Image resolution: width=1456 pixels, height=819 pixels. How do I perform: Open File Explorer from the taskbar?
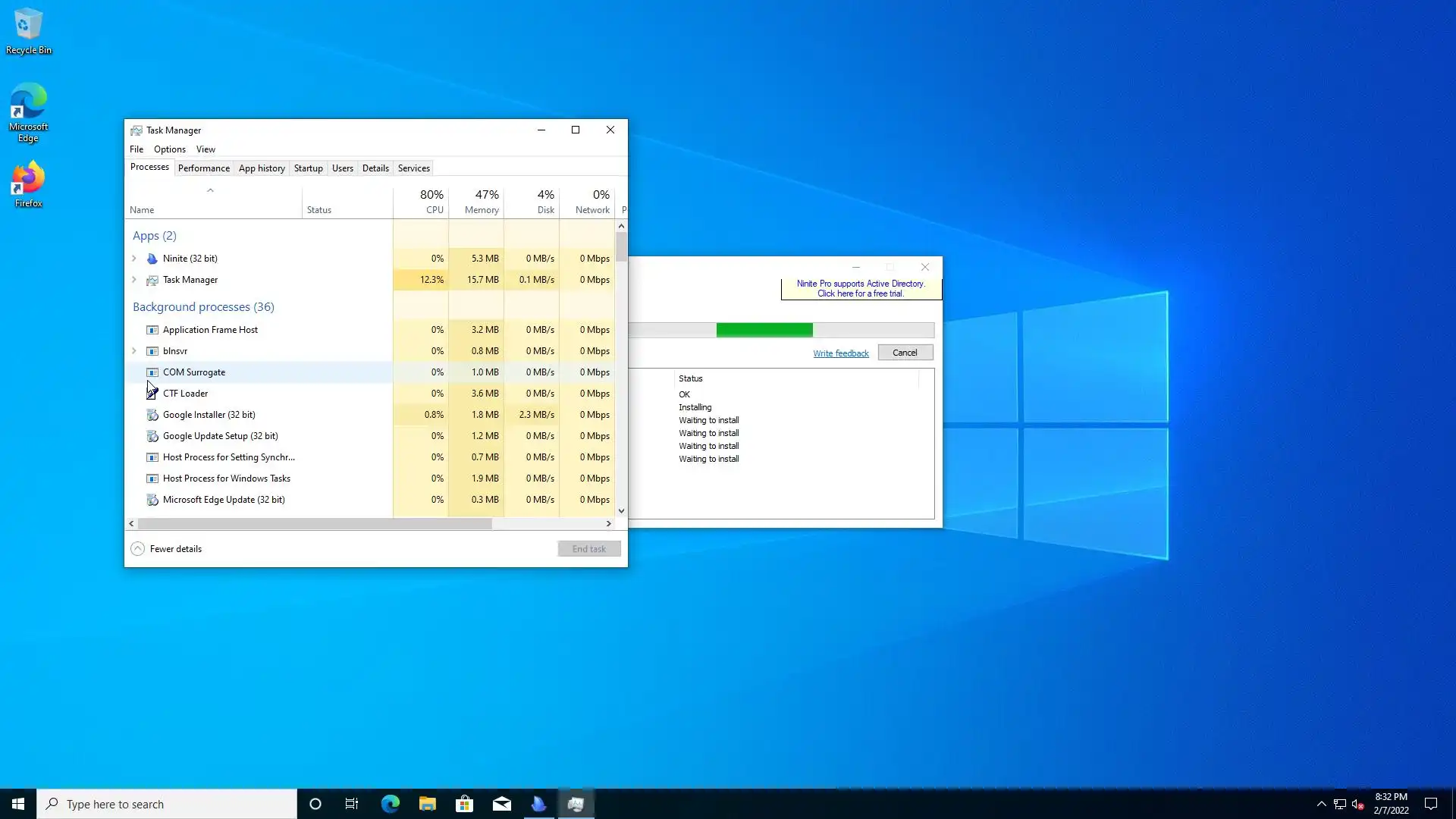click(427, 804)
